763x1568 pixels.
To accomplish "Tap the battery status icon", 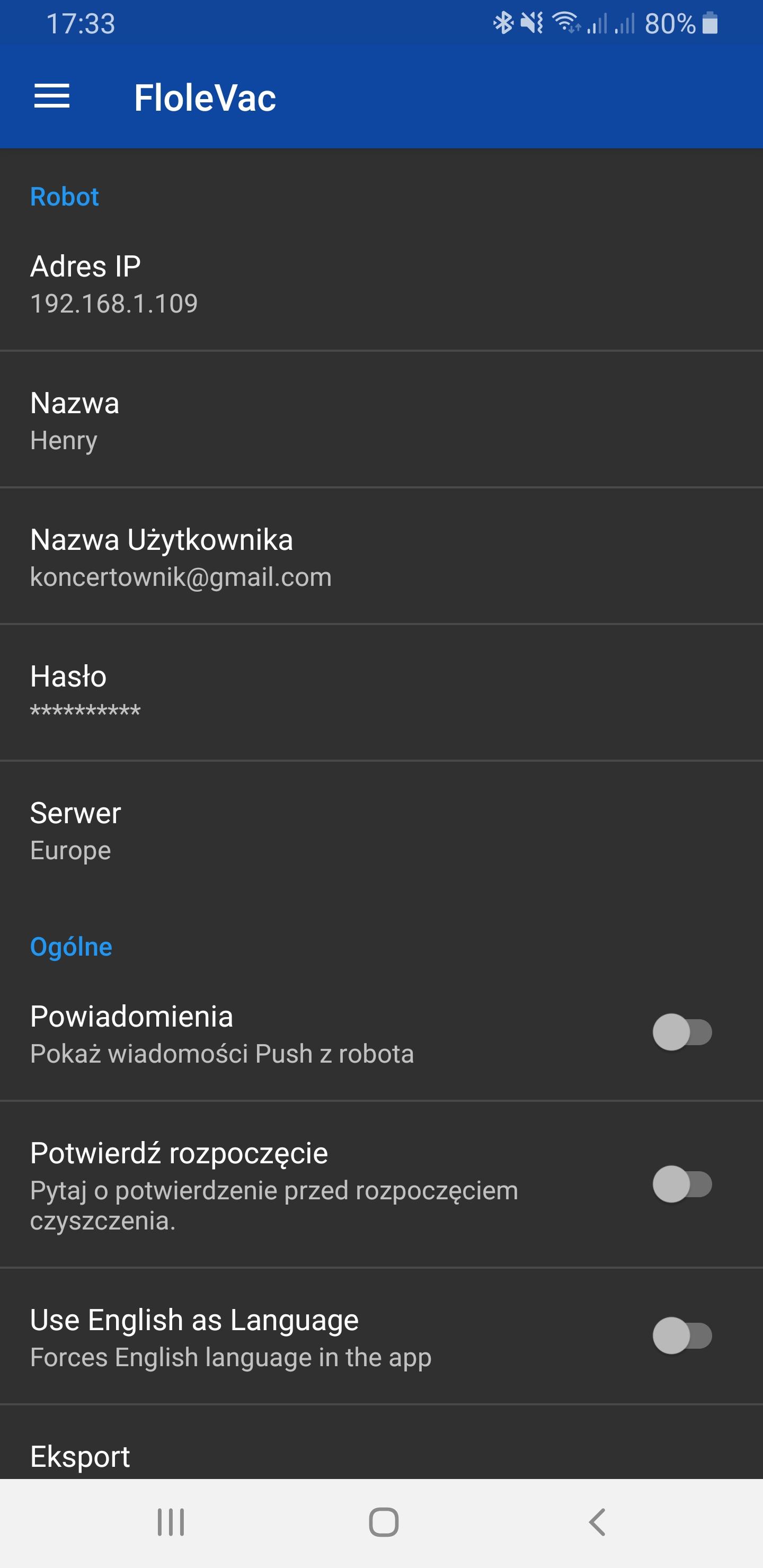I will [x=709, y=24].
